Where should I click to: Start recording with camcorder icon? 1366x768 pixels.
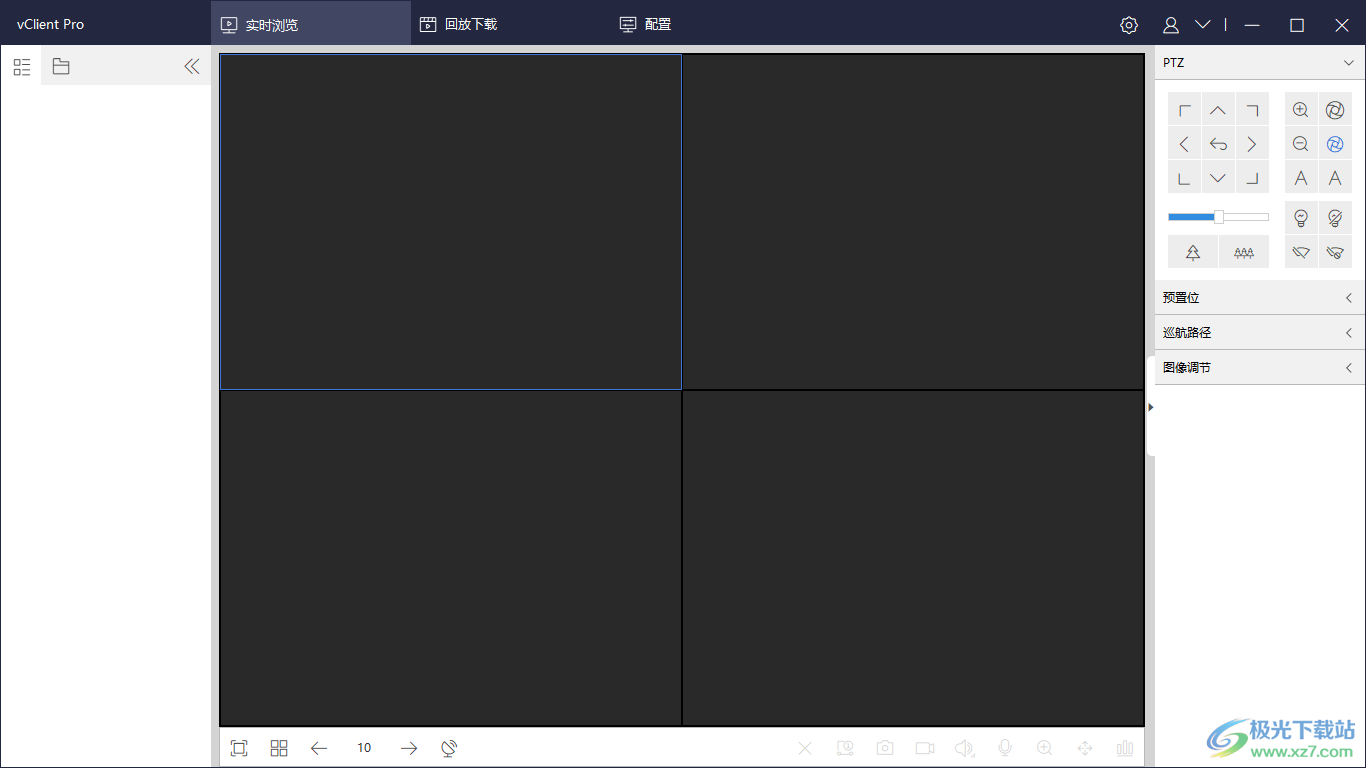pos(925,748)
